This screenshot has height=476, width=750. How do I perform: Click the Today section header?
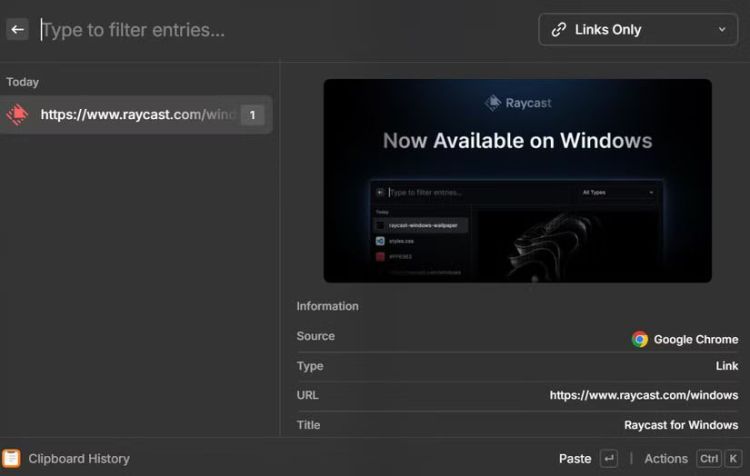point(23,82)
